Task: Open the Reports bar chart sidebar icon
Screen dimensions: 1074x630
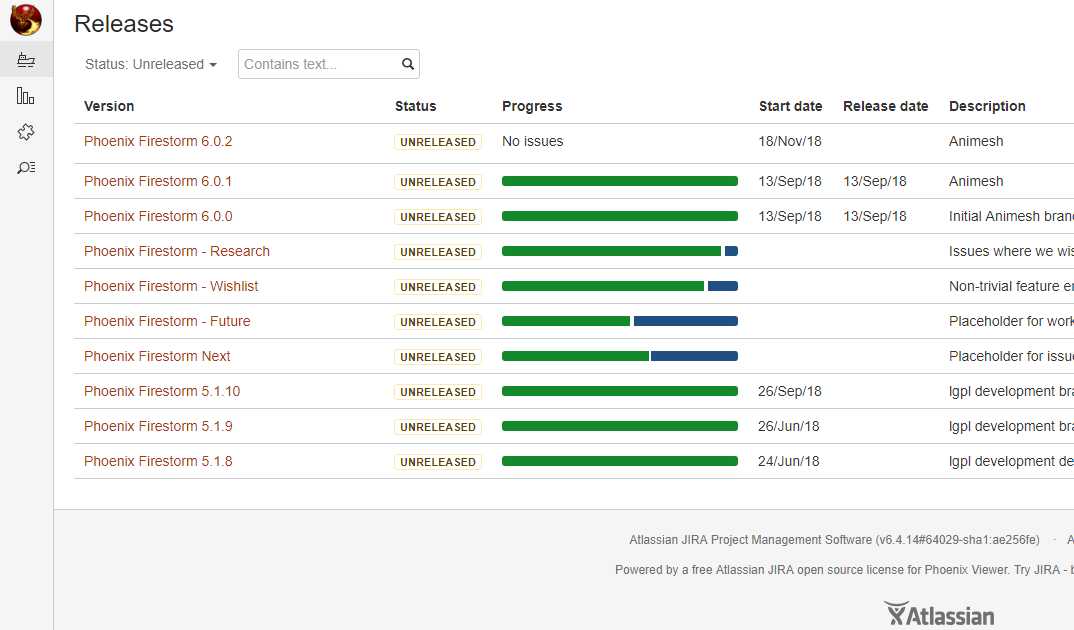Action: 25,96
